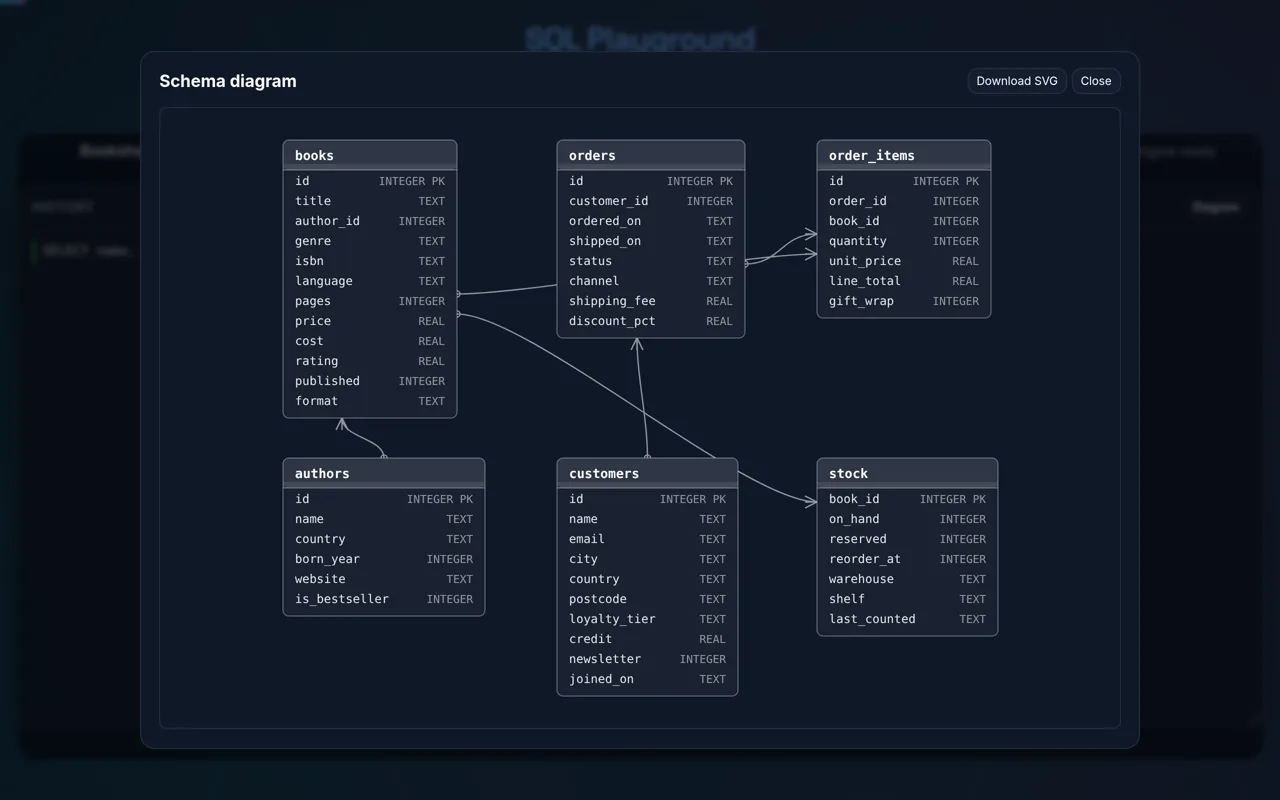Click the stock table header
The image size is (1280, 800).
907,473
